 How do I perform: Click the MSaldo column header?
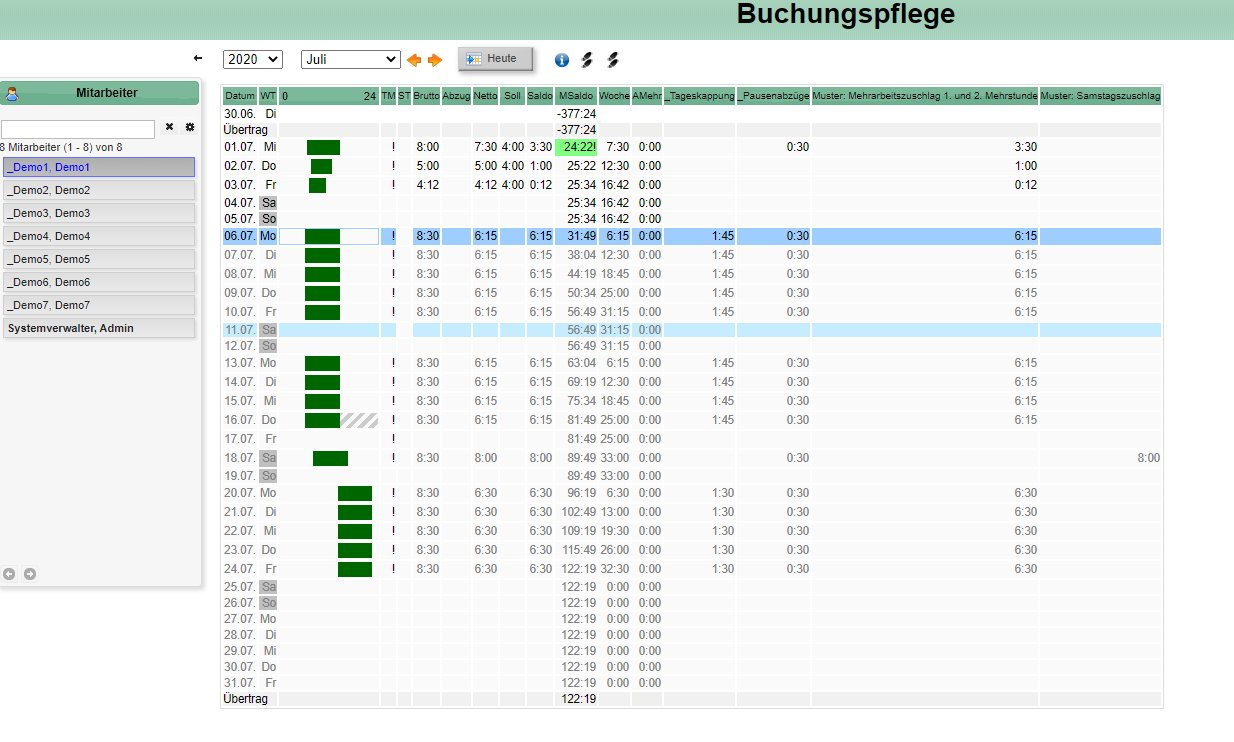click(576, 97)
